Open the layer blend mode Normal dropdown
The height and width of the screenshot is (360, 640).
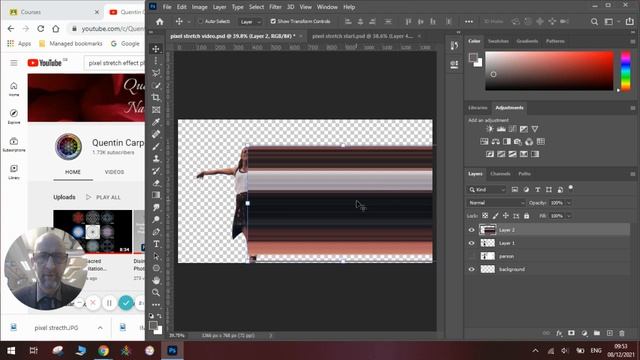click(x=496, y=203)
